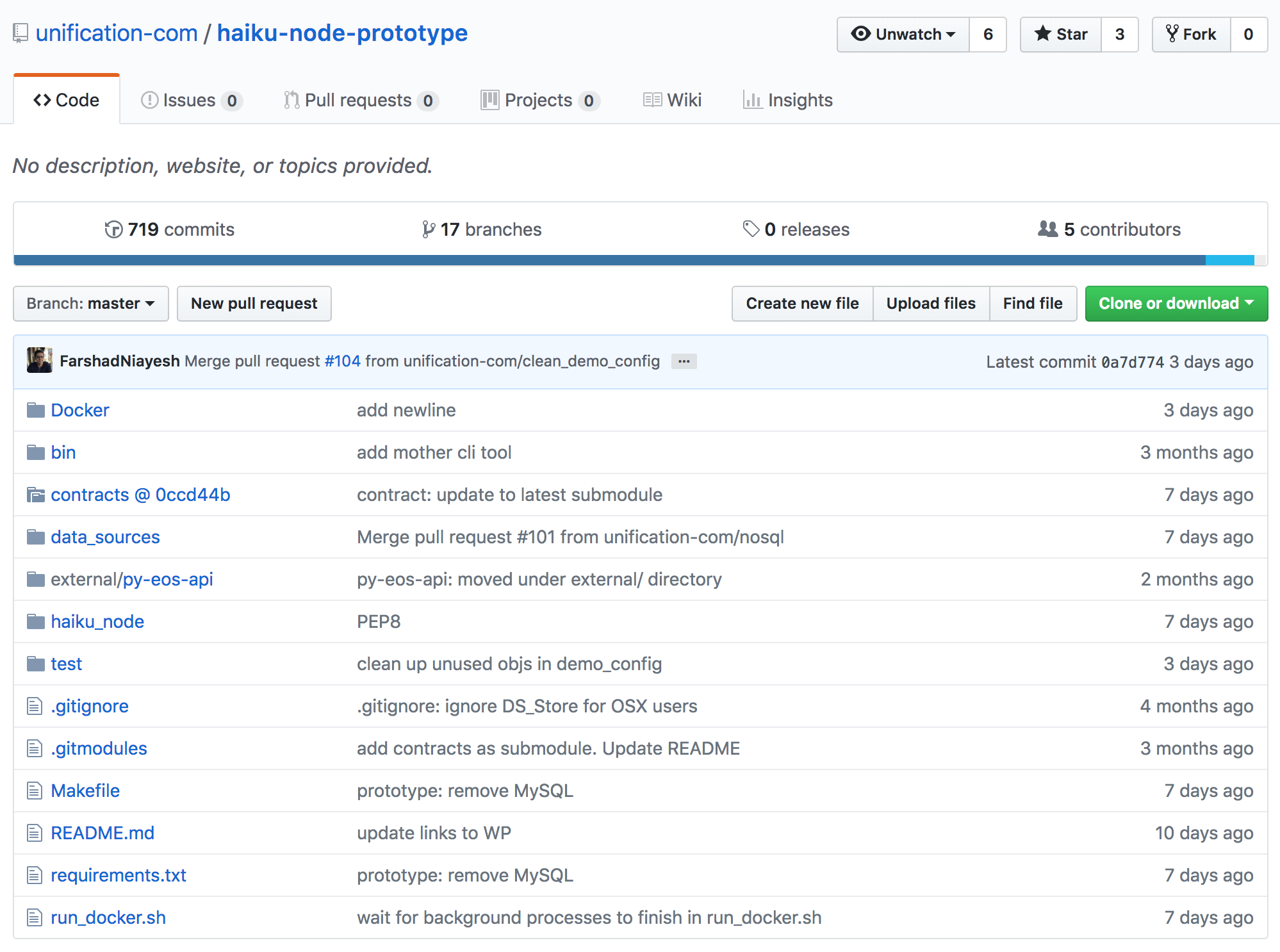Switch to the Projects tab
Viewport: 1280px width, 952px height.
click(x=540, y=100)
